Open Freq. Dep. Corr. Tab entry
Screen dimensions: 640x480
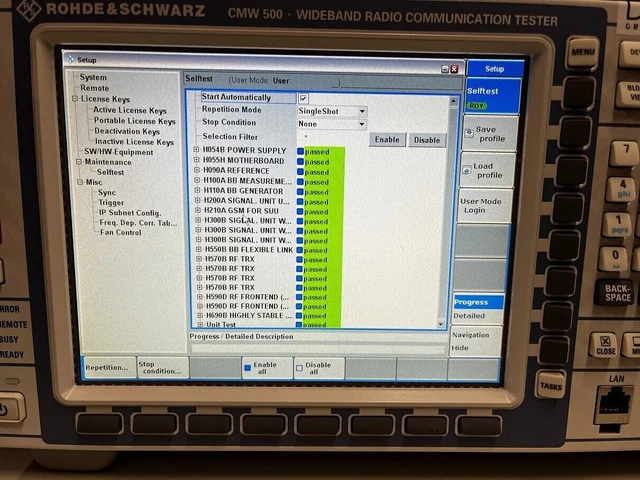(138, 222)
